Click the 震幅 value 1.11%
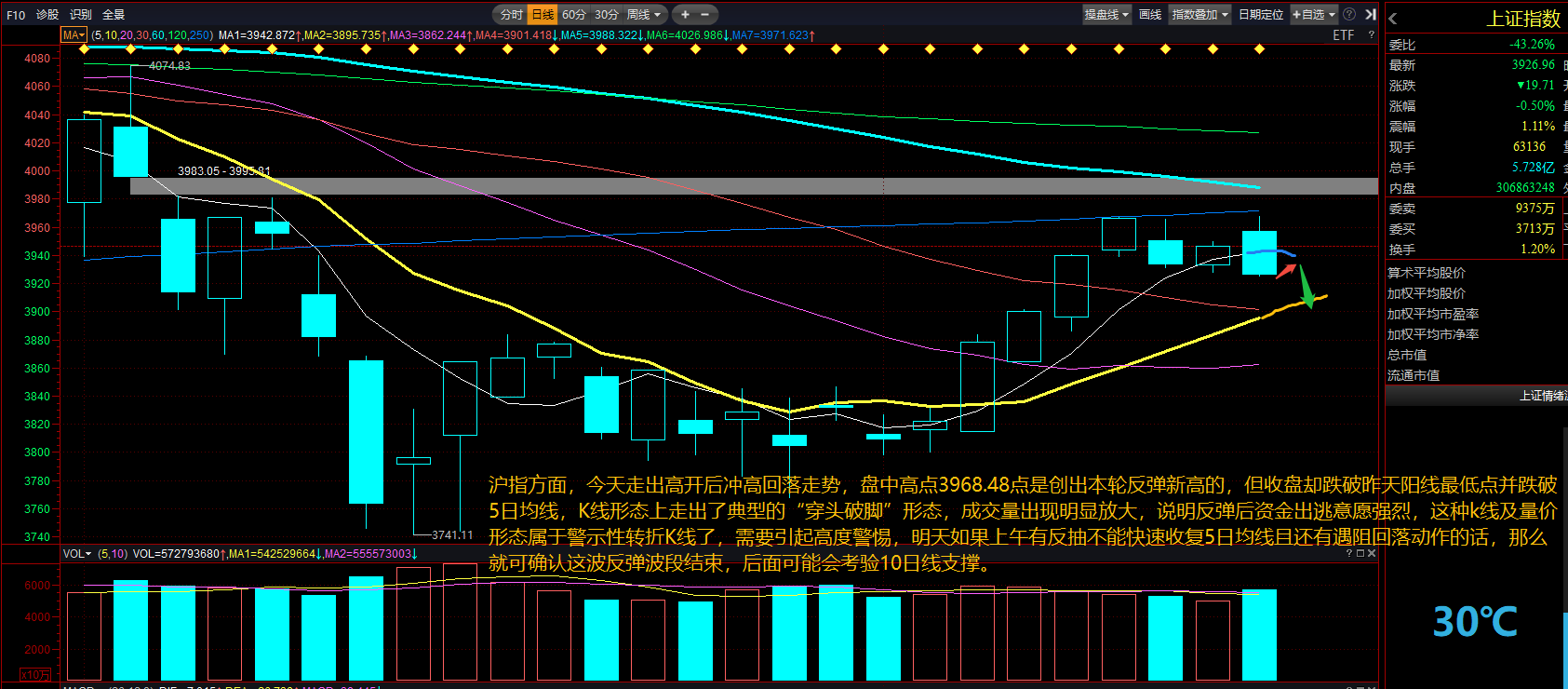 click(1538, 127)
